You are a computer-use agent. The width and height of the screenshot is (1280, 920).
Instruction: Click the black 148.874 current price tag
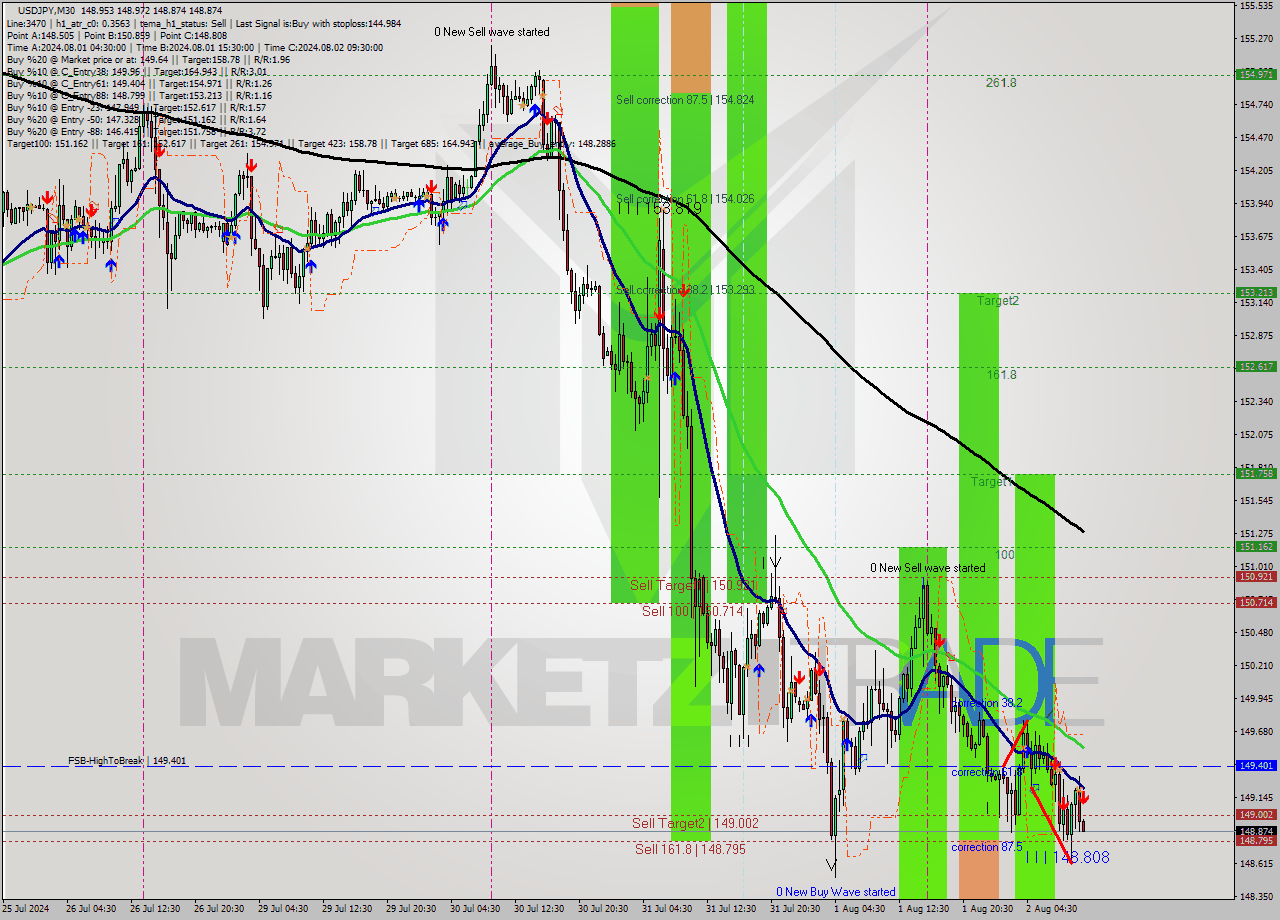click(x=1256, y=831)
